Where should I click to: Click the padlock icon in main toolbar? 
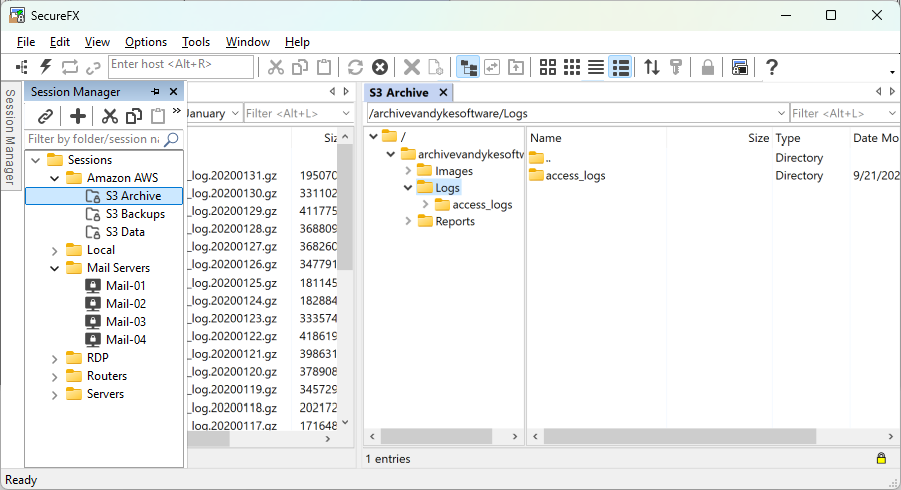(708, 67)
